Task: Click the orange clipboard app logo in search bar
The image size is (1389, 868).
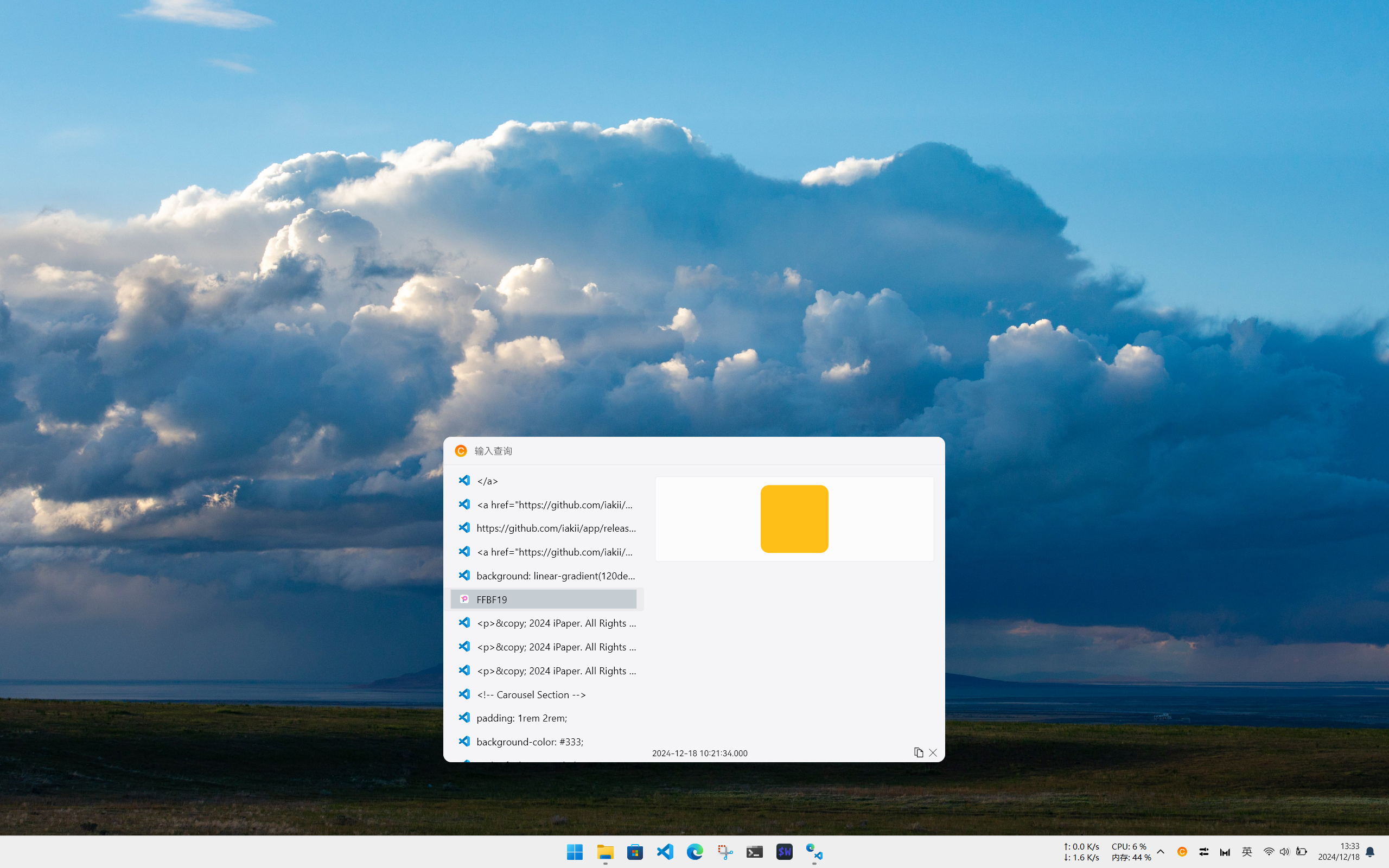Action: (x=460, y=451)
